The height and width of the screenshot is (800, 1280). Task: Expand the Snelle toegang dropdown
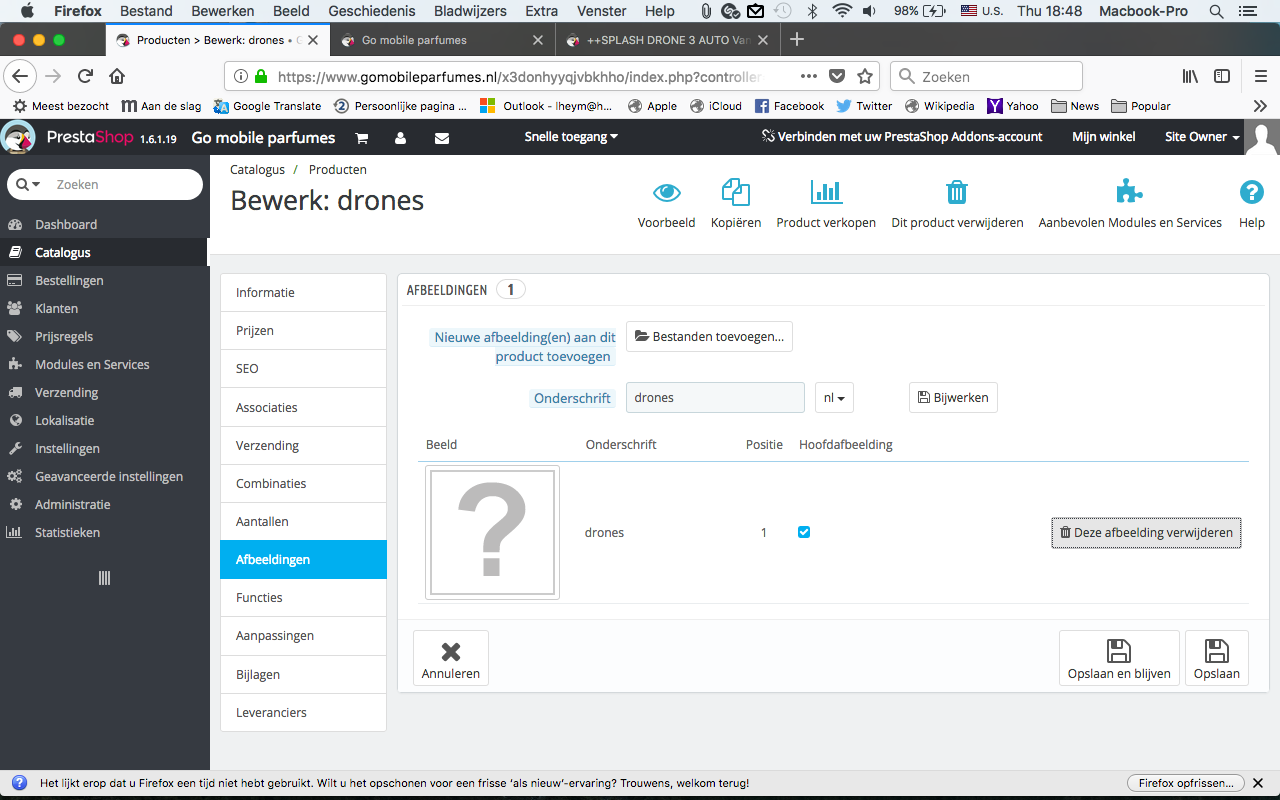pyautogui.click(x=571, y=137)
